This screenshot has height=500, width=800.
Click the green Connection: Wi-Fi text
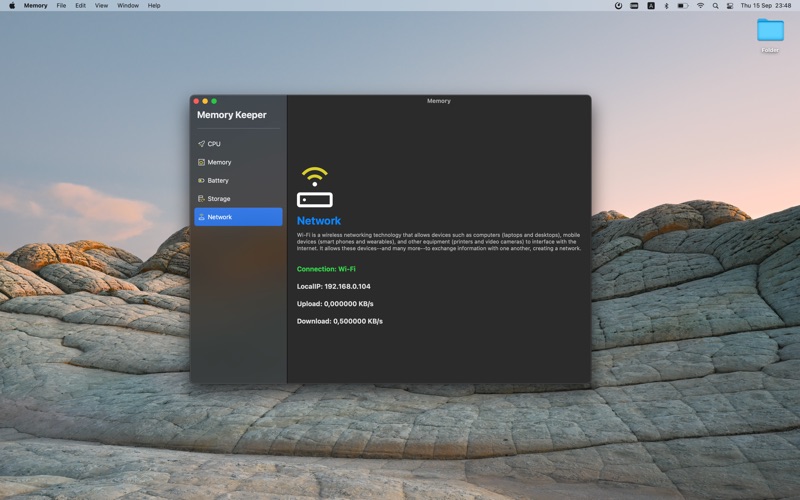[326, 269]
